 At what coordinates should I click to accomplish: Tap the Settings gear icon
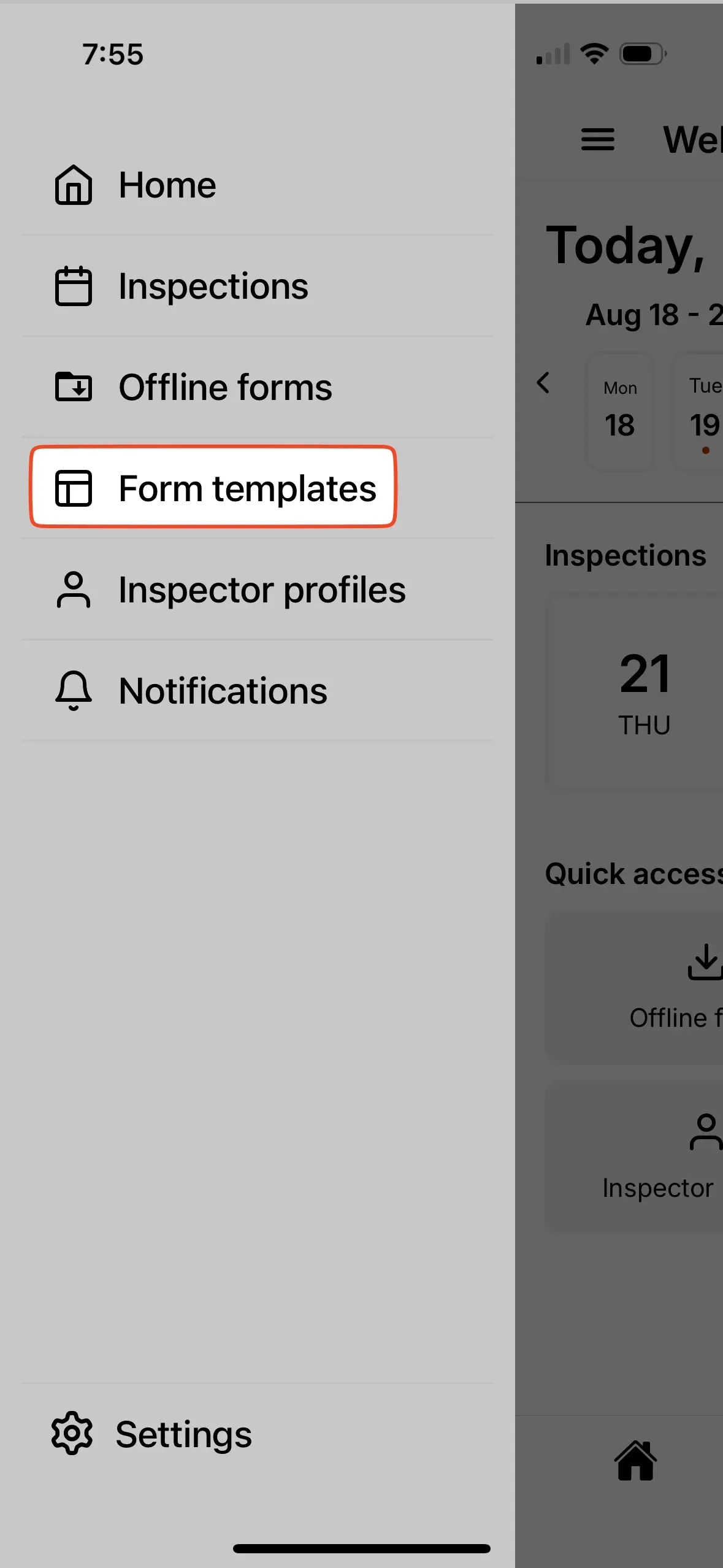tap(71, 1432)
